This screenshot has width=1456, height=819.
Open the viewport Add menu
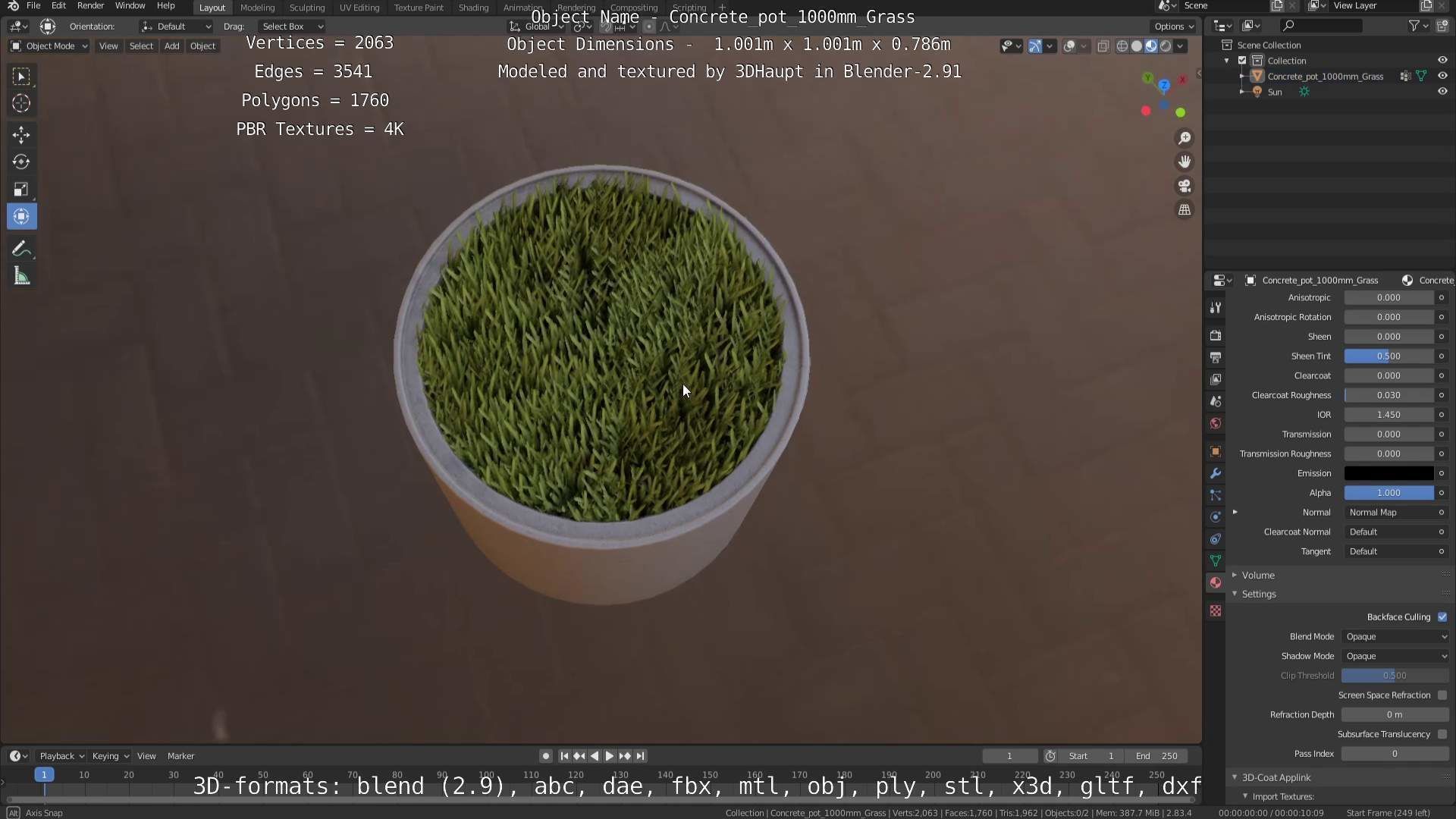pos(172,46)
